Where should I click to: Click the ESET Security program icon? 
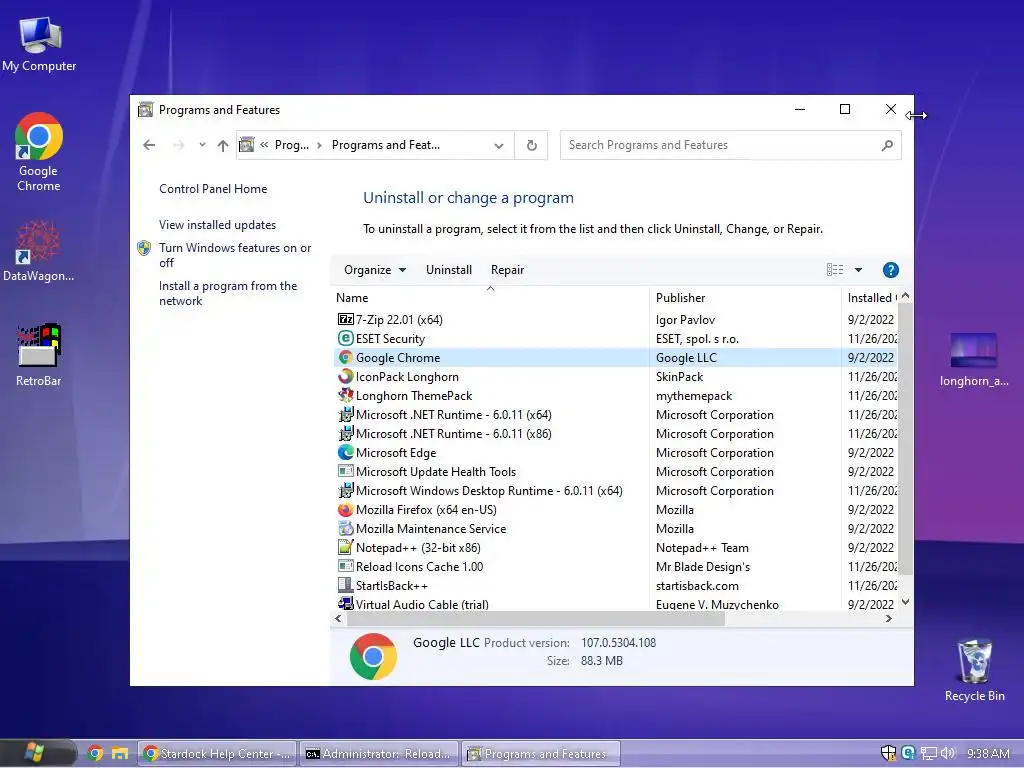point(345,338)
